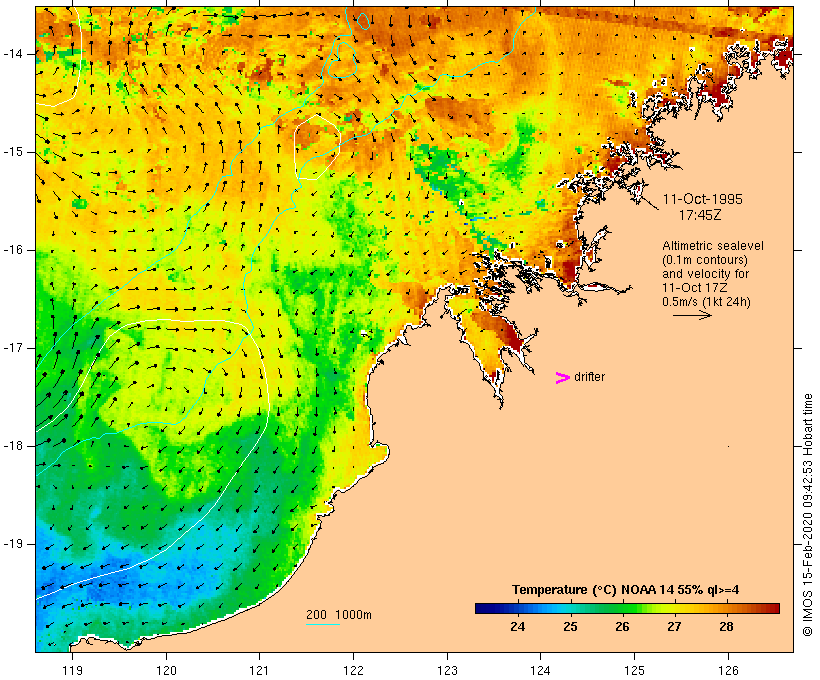Image resolution: width=820 pixels, height=680 pixels.
Task: Click the longitude axis label 121
Action: [259, 670]
